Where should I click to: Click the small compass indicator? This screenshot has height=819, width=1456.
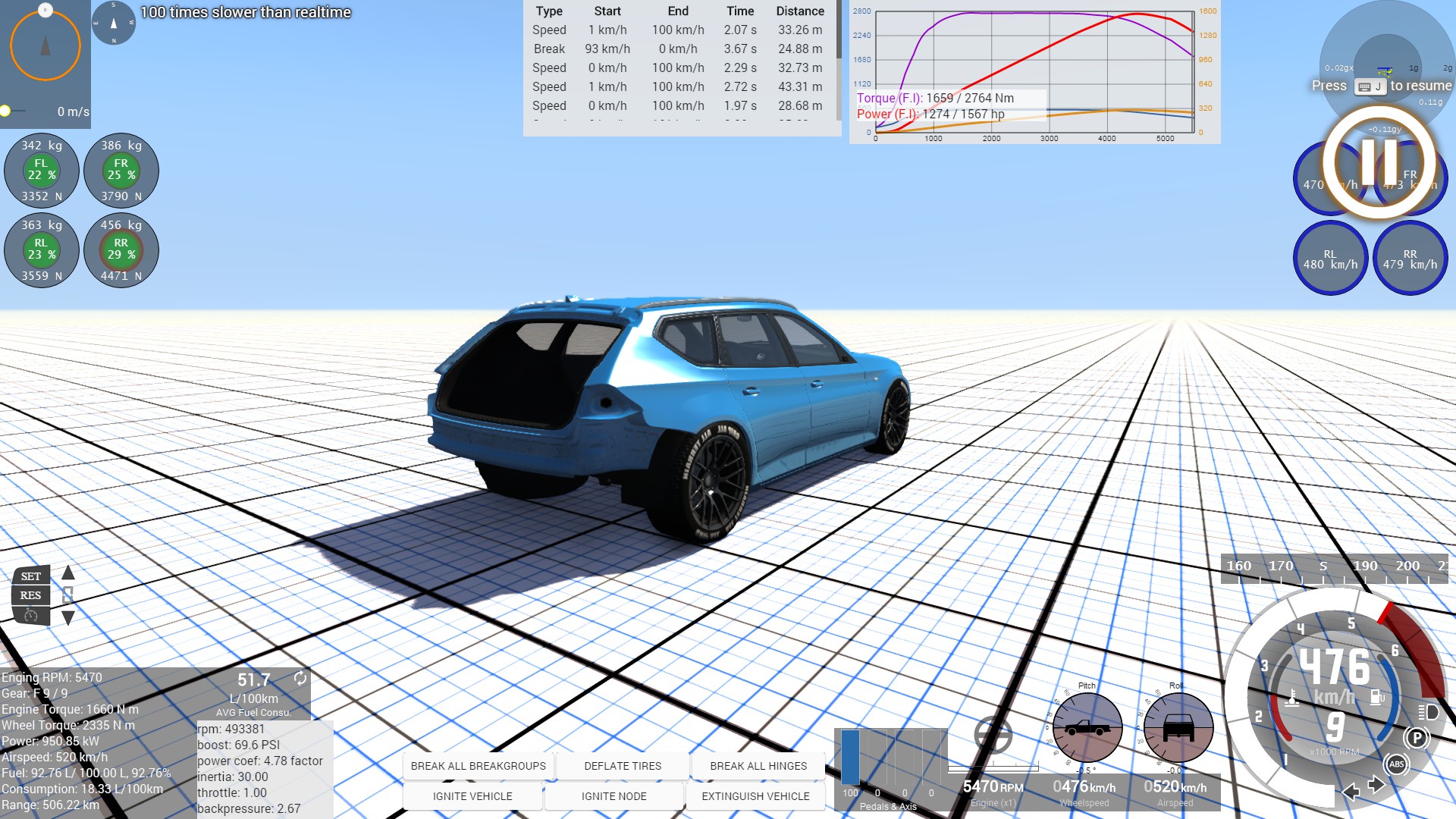point(114,23)
